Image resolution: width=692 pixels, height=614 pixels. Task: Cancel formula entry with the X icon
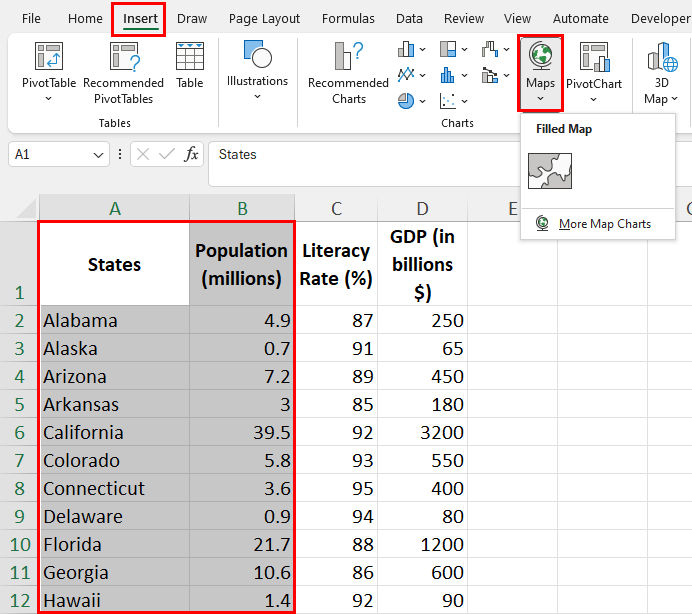click(143, 154)
